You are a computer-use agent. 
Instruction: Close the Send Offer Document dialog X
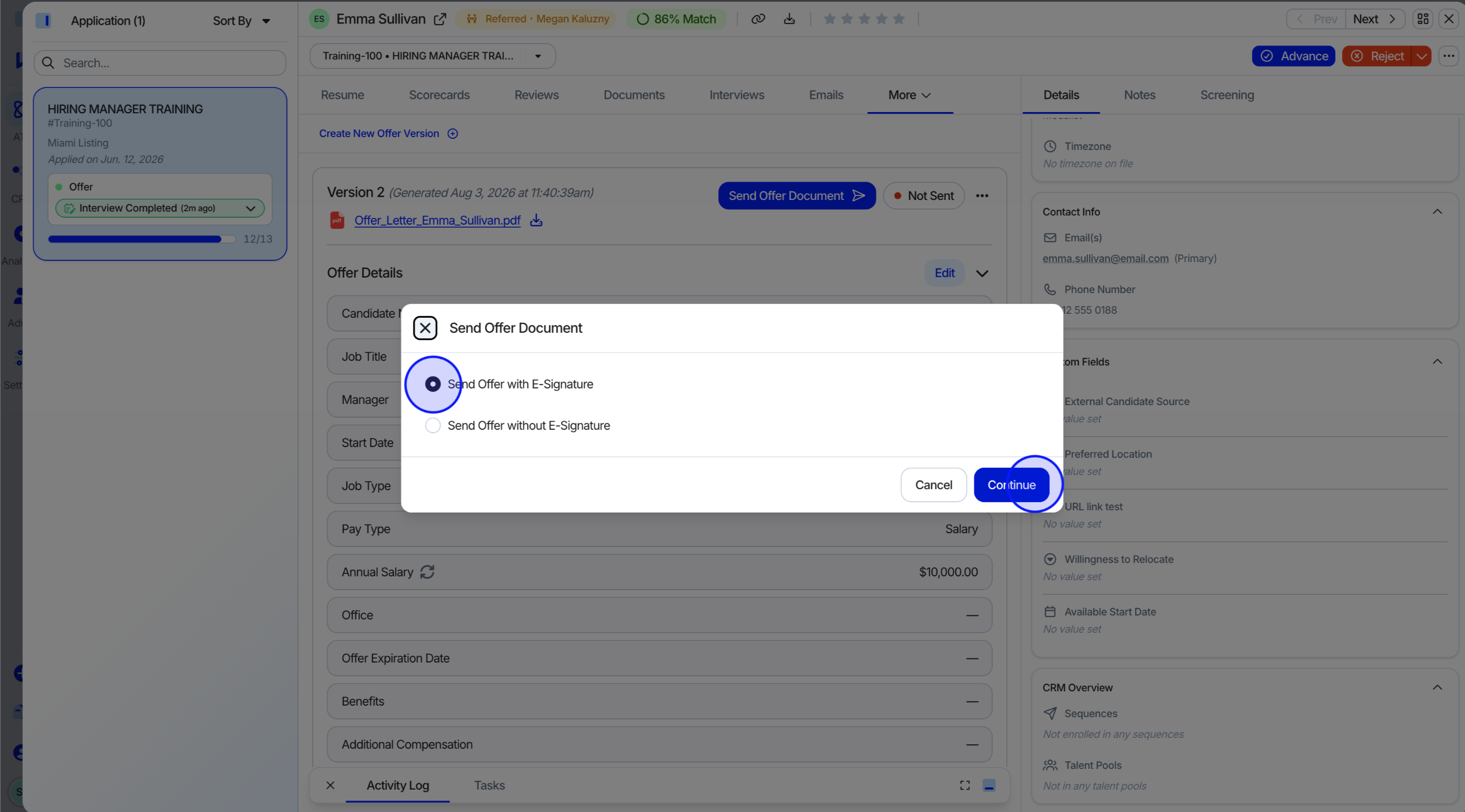pyautogui.click(x=425, y=328)
